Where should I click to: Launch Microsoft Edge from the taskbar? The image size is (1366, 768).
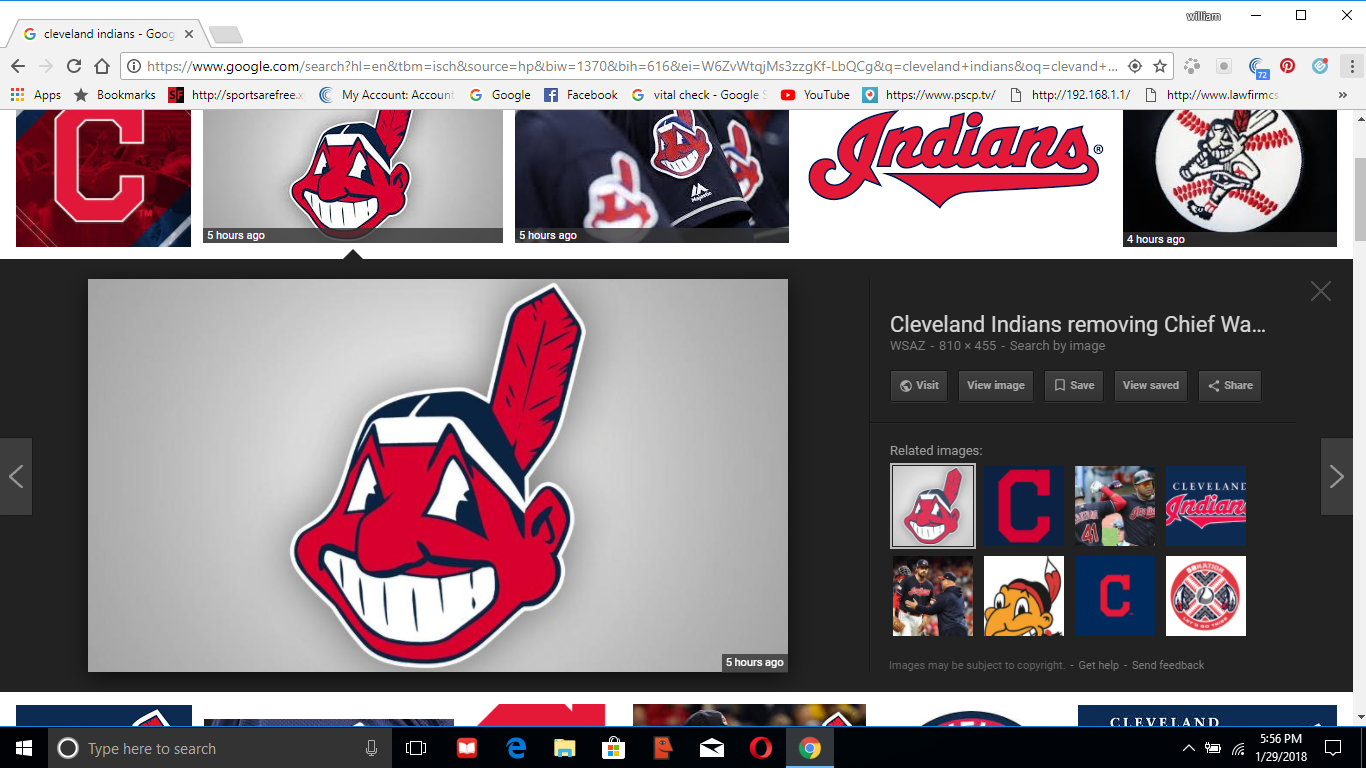[516, 748]
